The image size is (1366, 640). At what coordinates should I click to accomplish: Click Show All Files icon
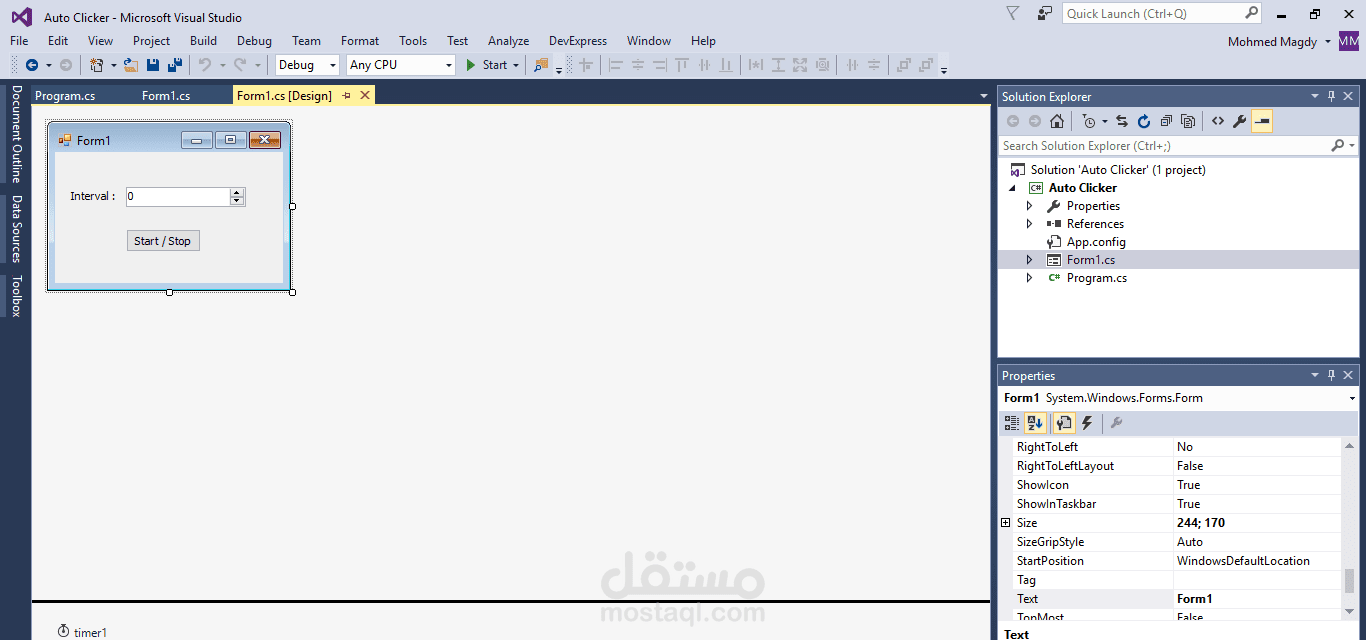1188,122
